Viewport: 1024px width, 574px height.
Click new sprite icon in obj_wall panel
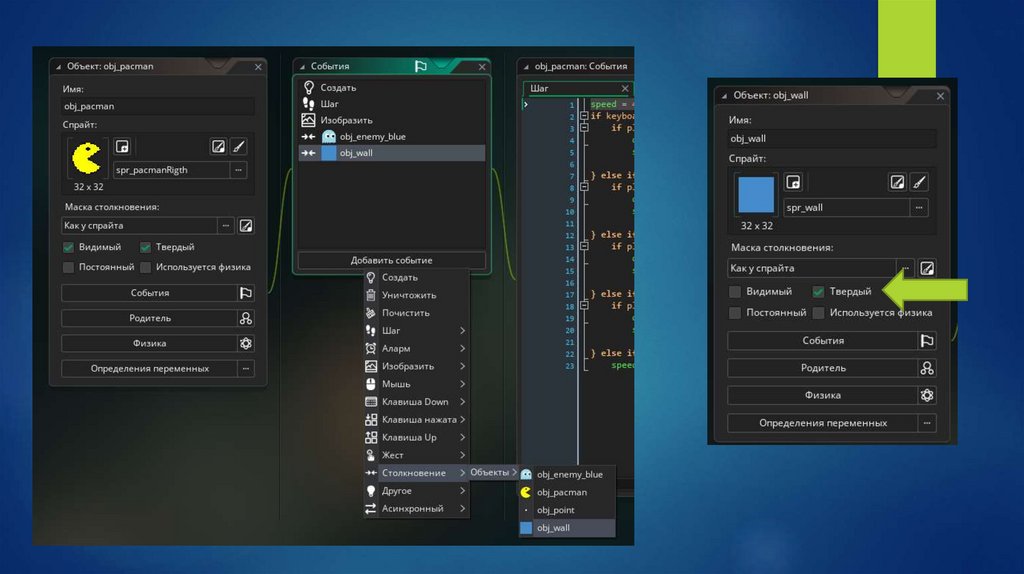[x=793, y=182]
